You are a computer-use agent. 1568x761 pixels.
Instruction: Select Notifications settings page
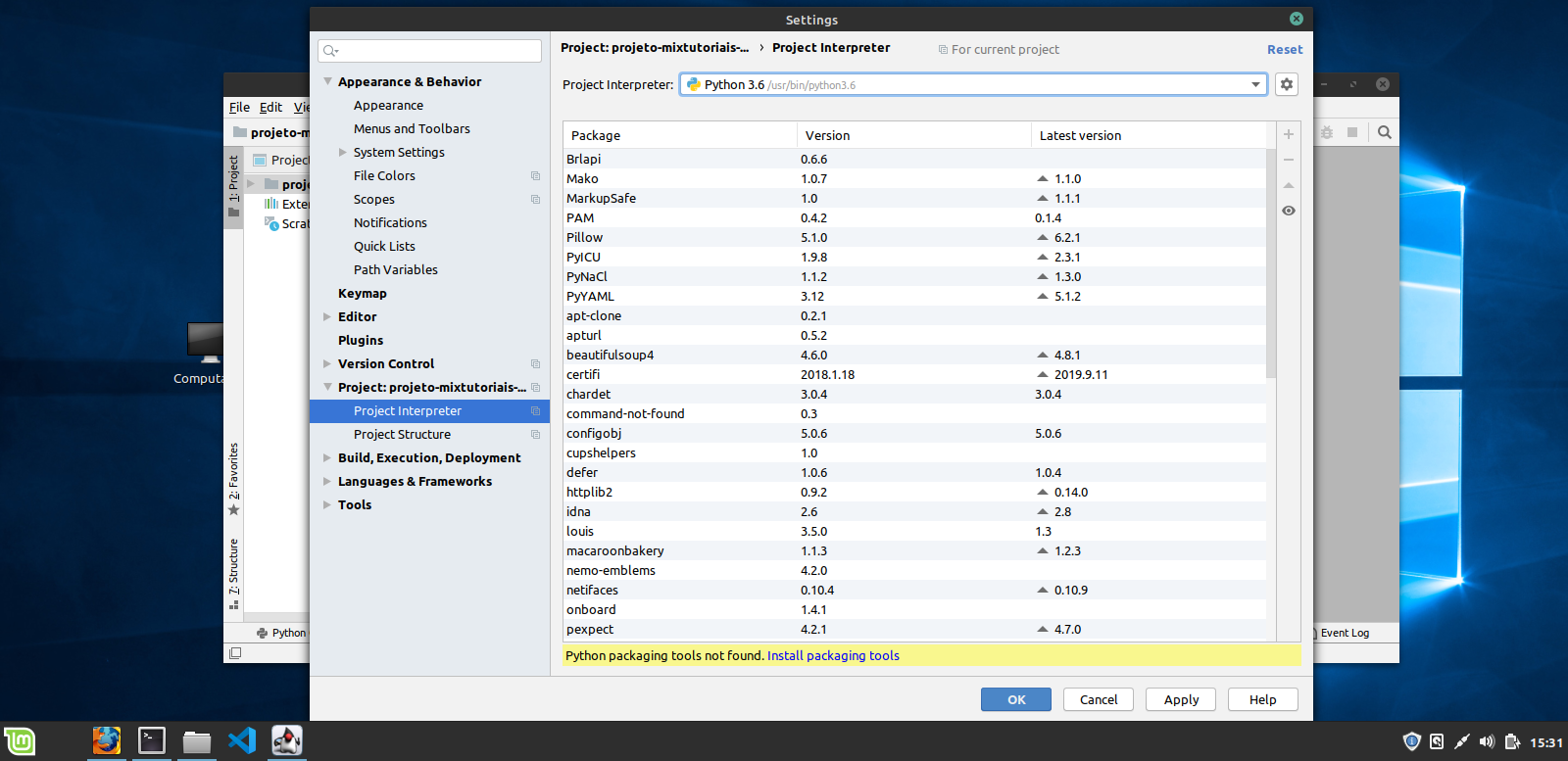click(390, 223)
